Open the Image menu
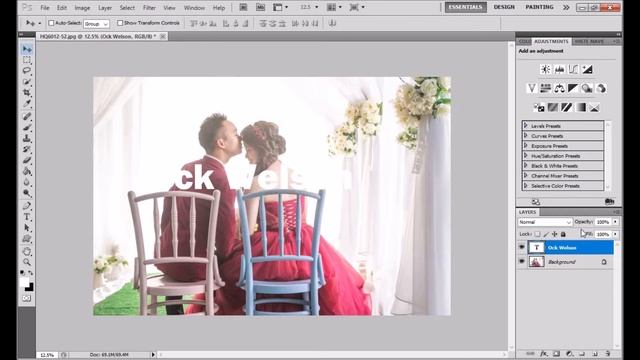Viewport: 640px width, 360px height. [82, 8]
